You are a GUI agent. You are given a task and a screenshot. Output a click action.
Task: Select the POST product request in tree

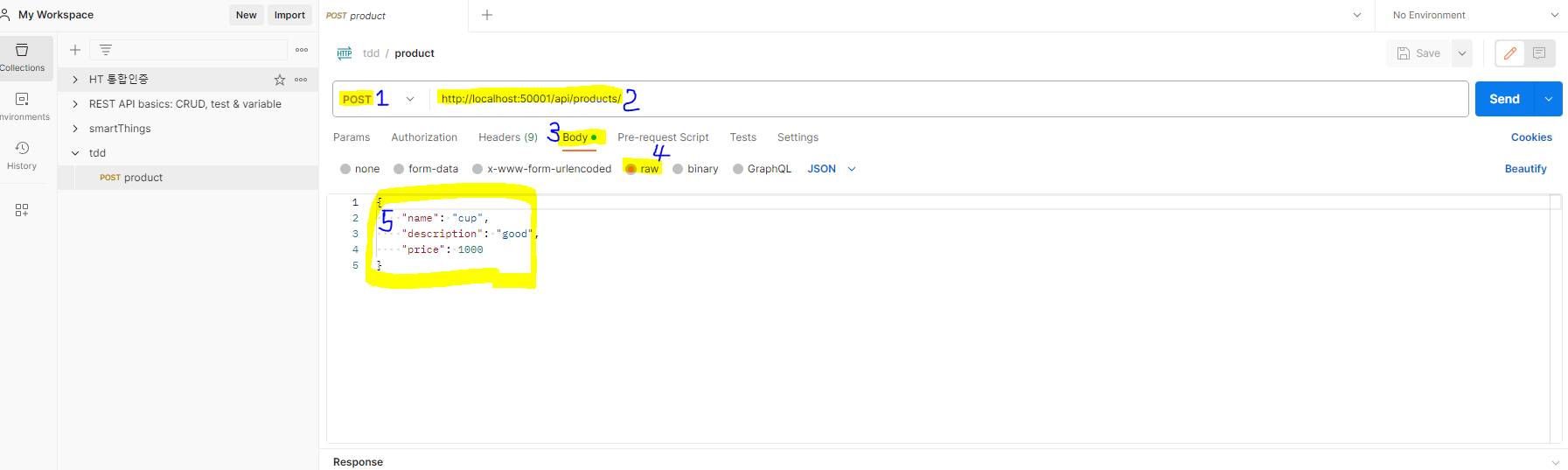pos(188,178)
